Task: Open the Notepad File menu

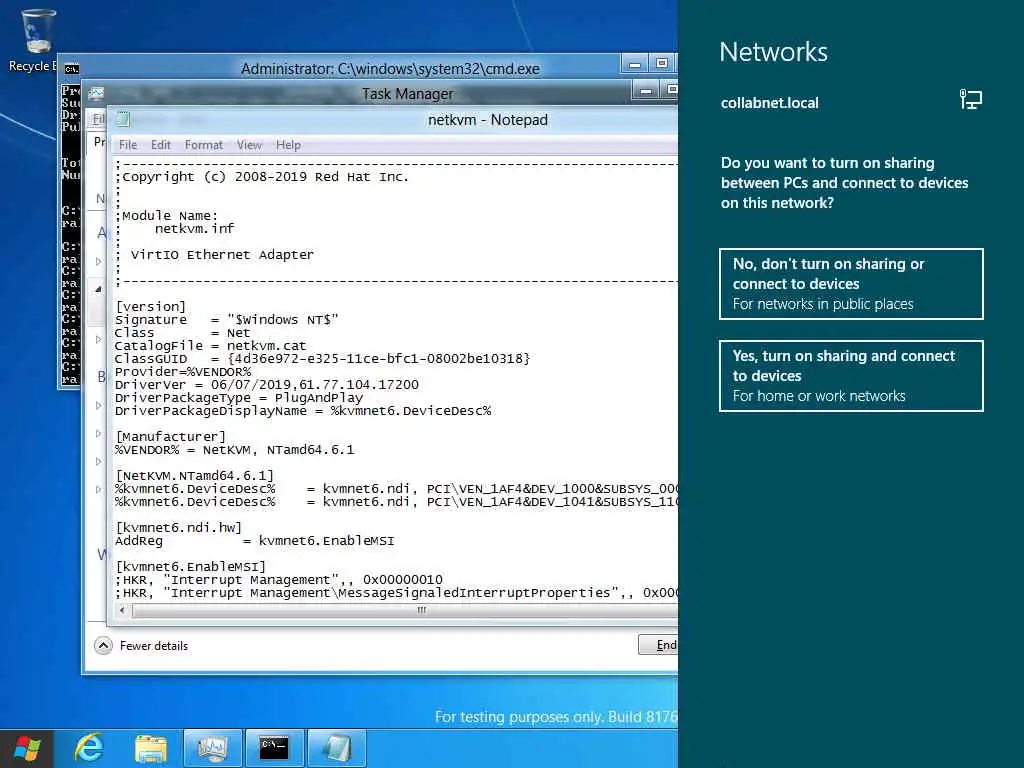Action: tap(128, 145)
